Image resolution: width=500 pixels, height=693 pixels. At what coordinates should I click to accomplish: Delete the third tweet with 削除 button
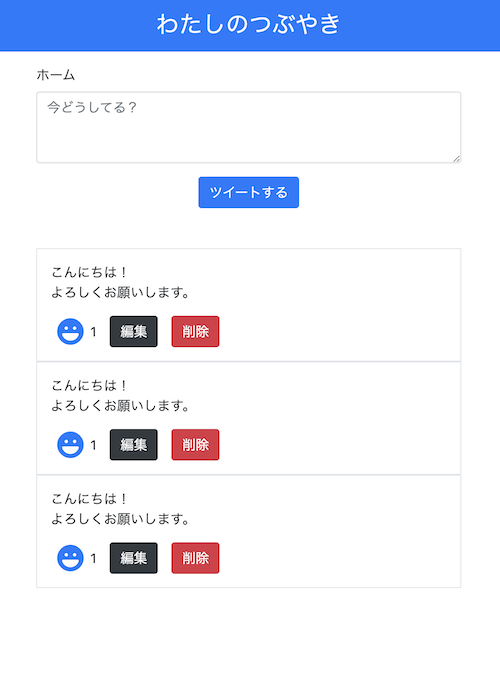click(195, 558)
